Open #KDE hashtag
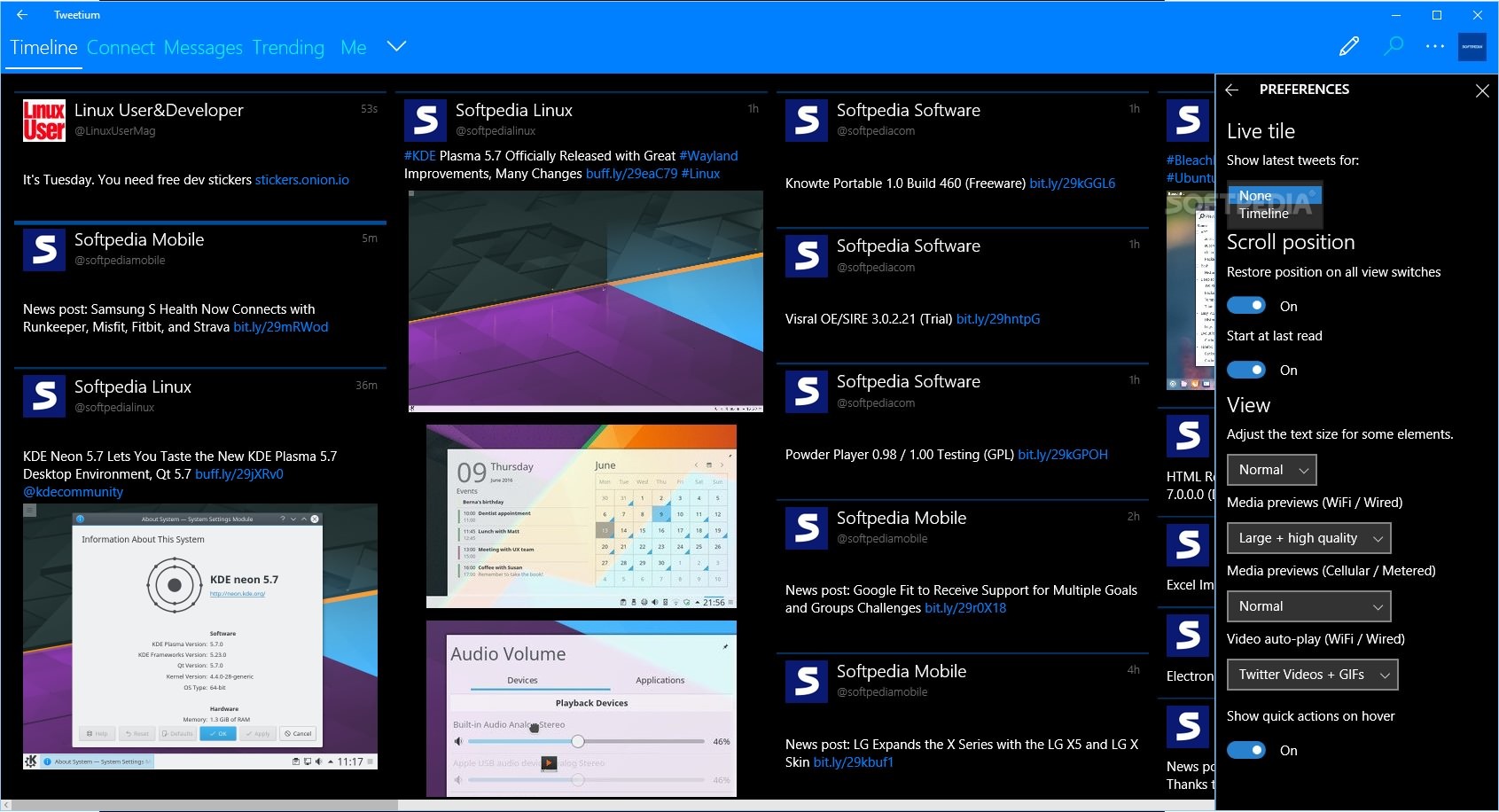 [420, 156]
